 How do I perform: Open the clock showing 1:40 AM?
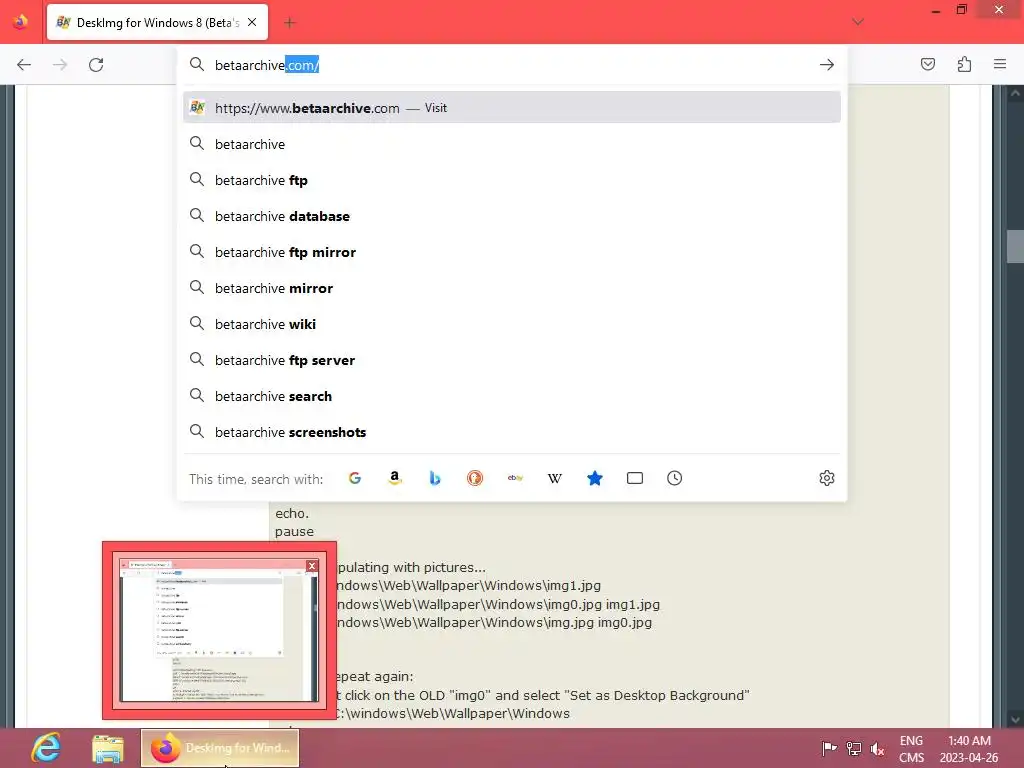tap(969, 749)
